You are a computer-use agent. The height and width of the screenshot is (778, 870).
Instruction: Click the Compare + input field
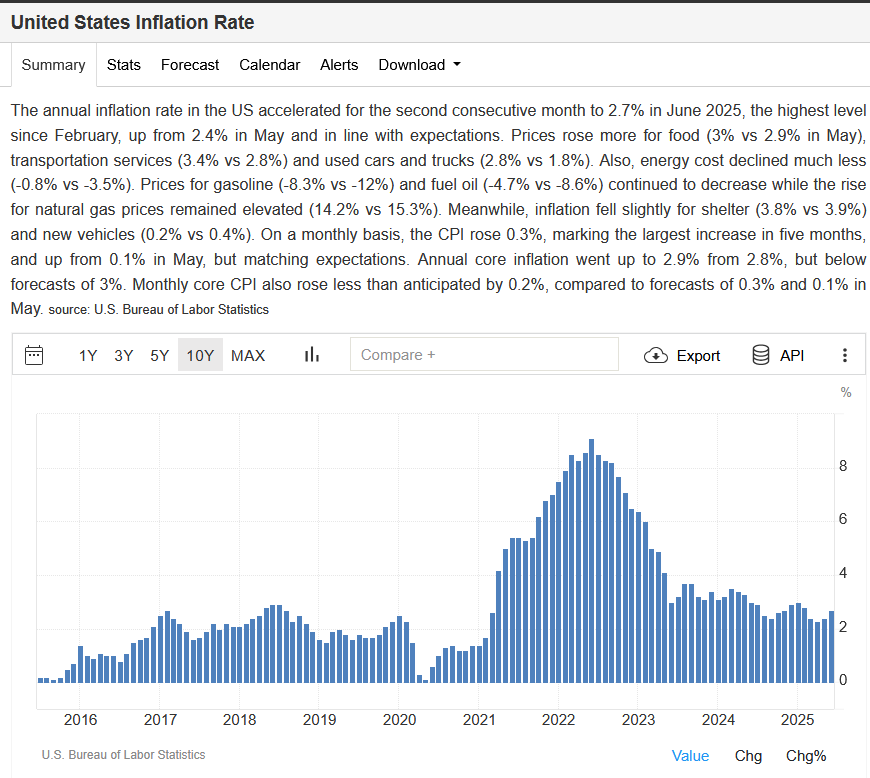point(484,354)
